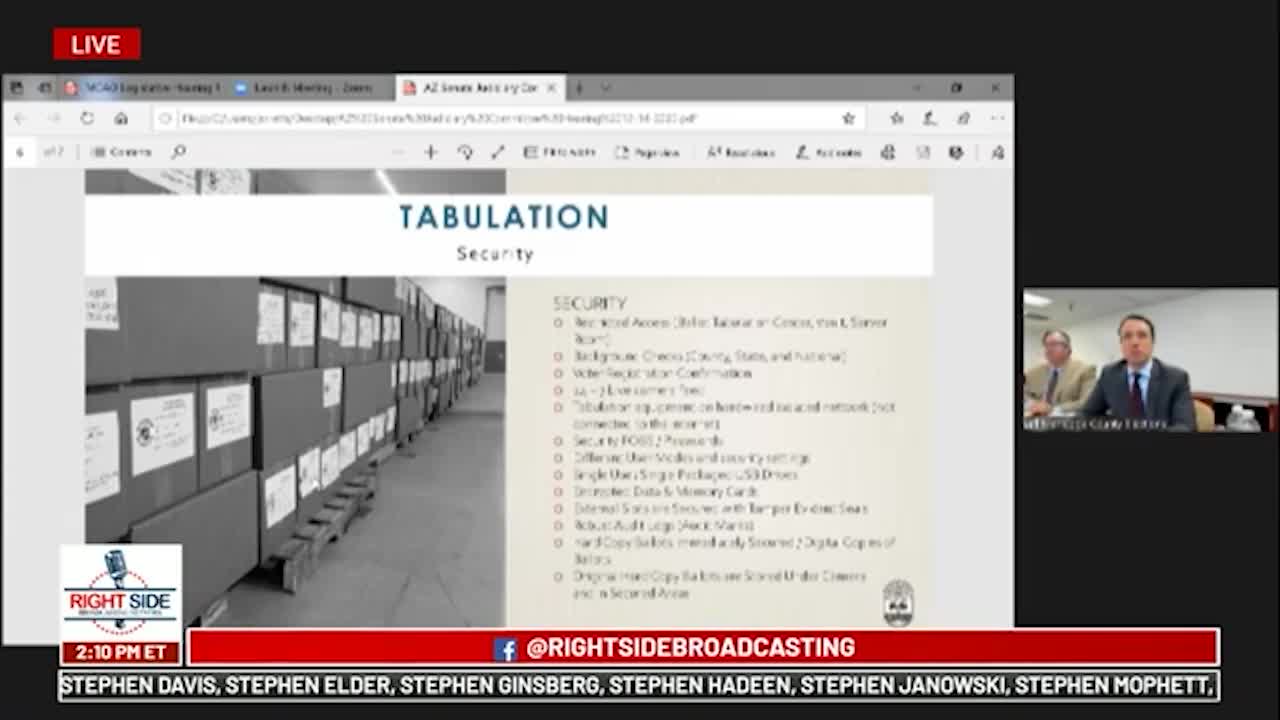Open the Page view options
The width and height of the screenshot is (1280, 720).
(647, 152)
